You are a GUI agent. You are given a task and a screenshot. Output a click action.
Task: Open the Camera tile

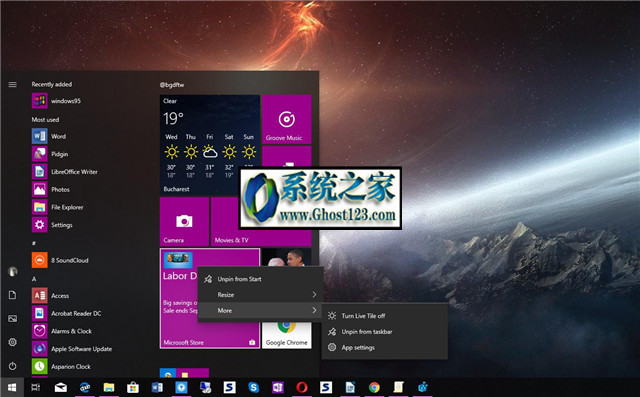click(184, 222)
